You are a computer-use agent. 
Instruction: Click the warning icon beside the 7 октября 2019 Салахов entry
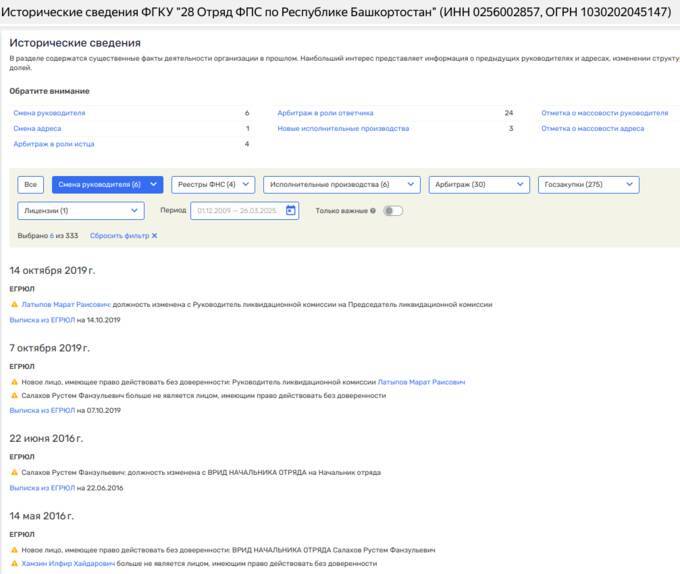(14, 395)
